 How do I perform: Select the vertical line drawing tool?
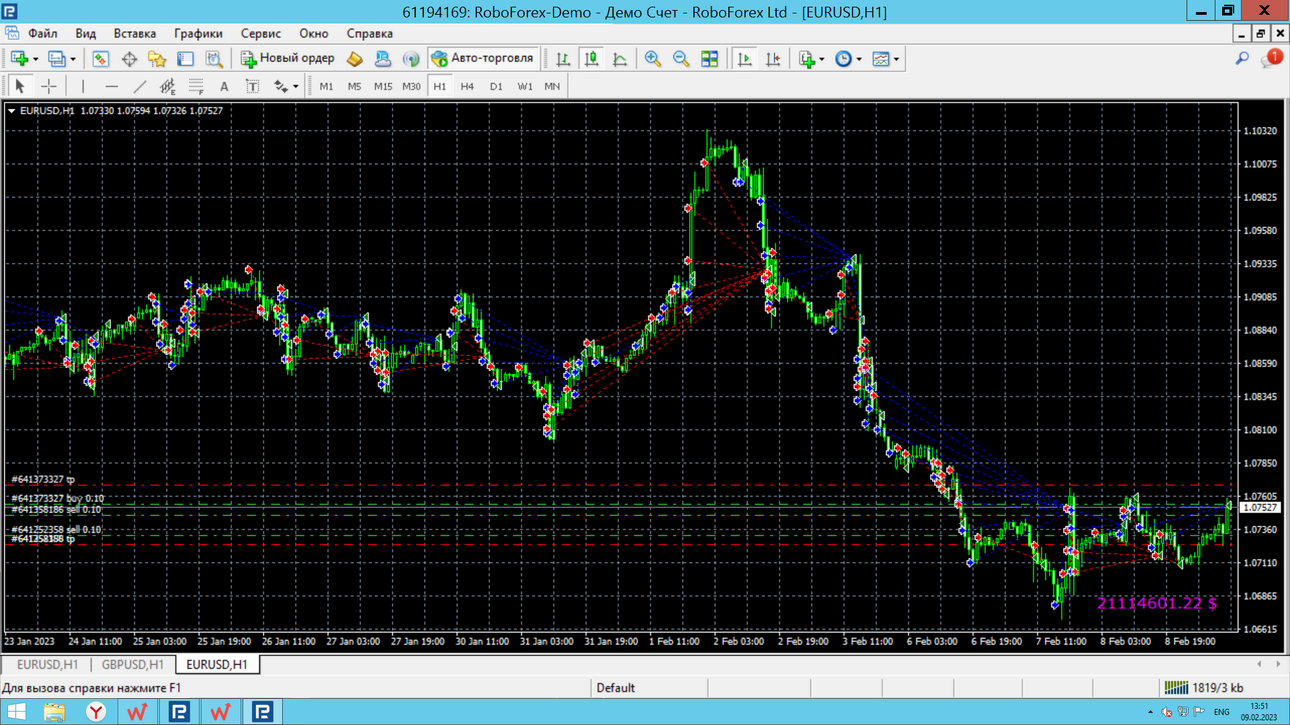[x=83, y=86]
